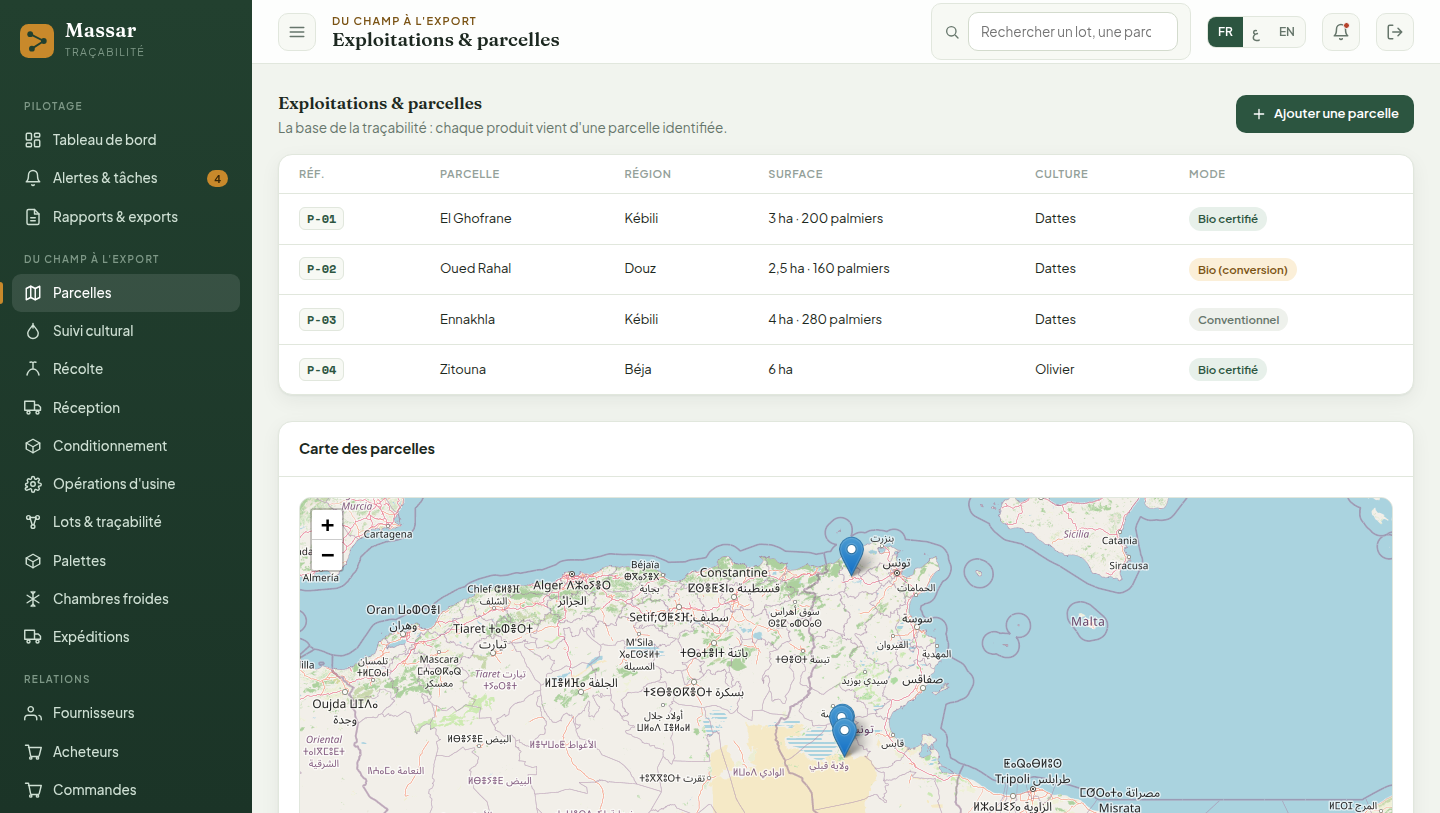
Task: Navigate to Expéditions page
Action: click(126, 637)
